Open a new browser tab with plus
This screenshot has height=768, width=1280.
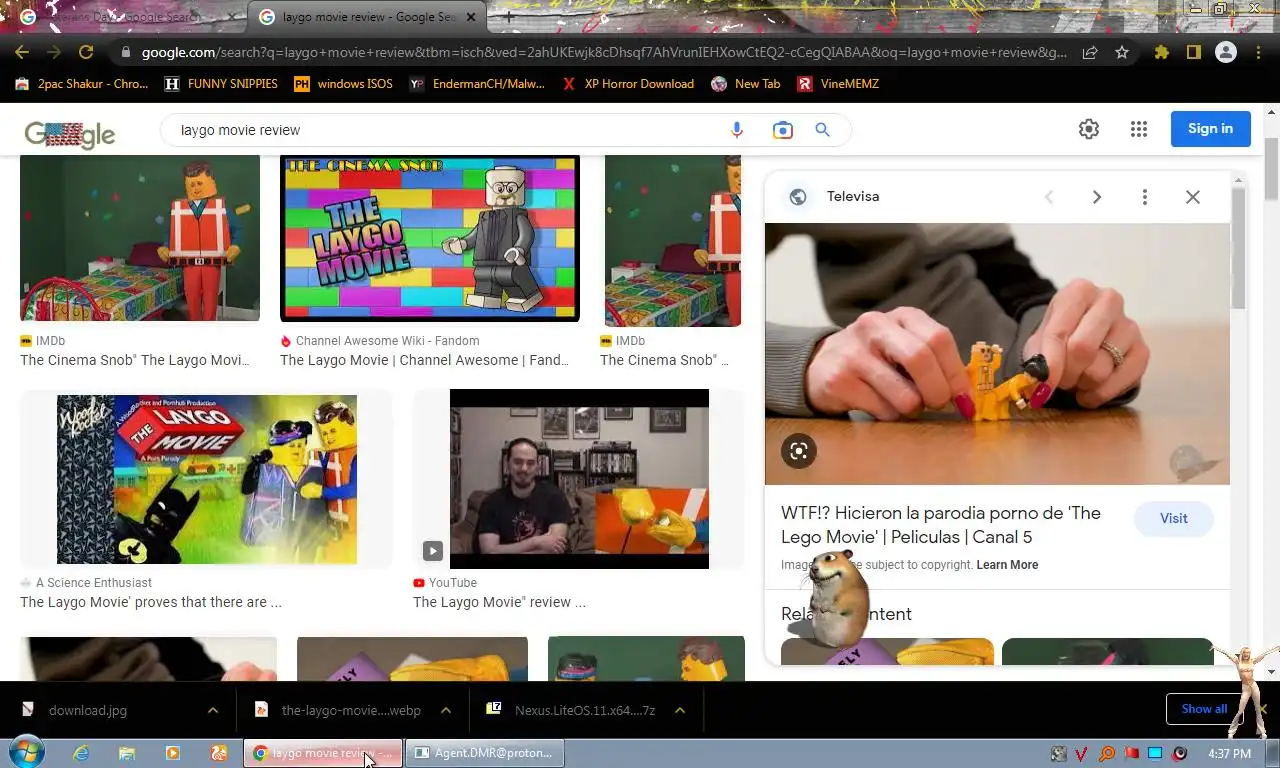pyautogui.click(x=509, y=17)
